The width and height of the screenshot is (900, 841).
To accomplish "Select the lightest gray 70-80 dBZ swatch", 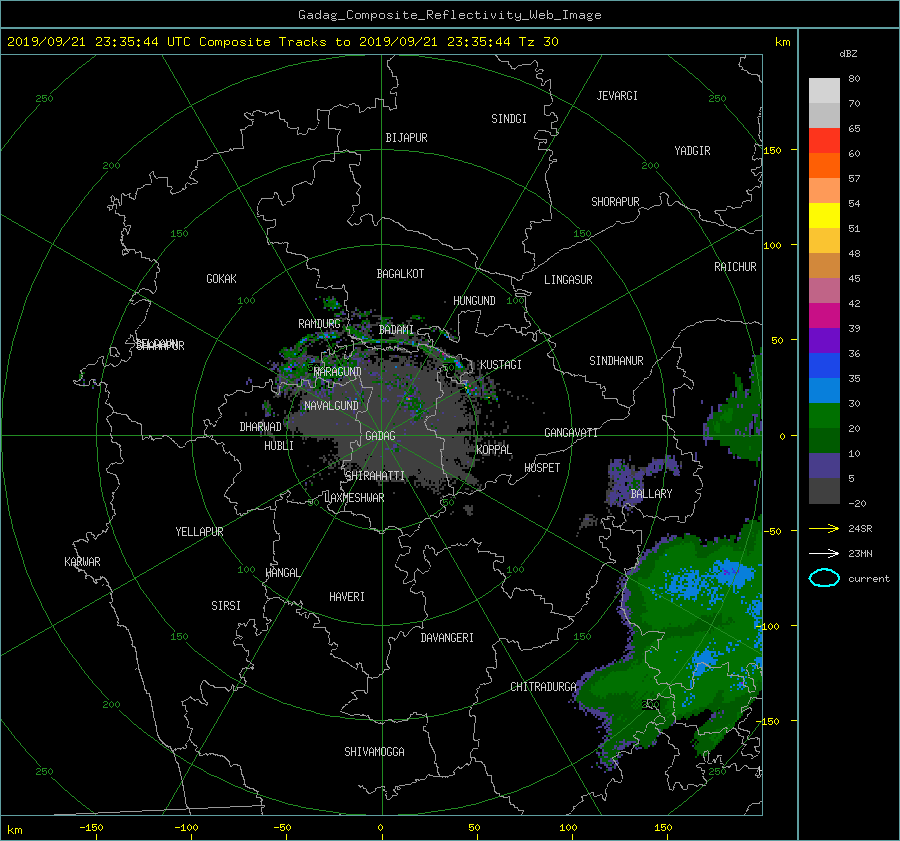I will click(x=824, y=91).
